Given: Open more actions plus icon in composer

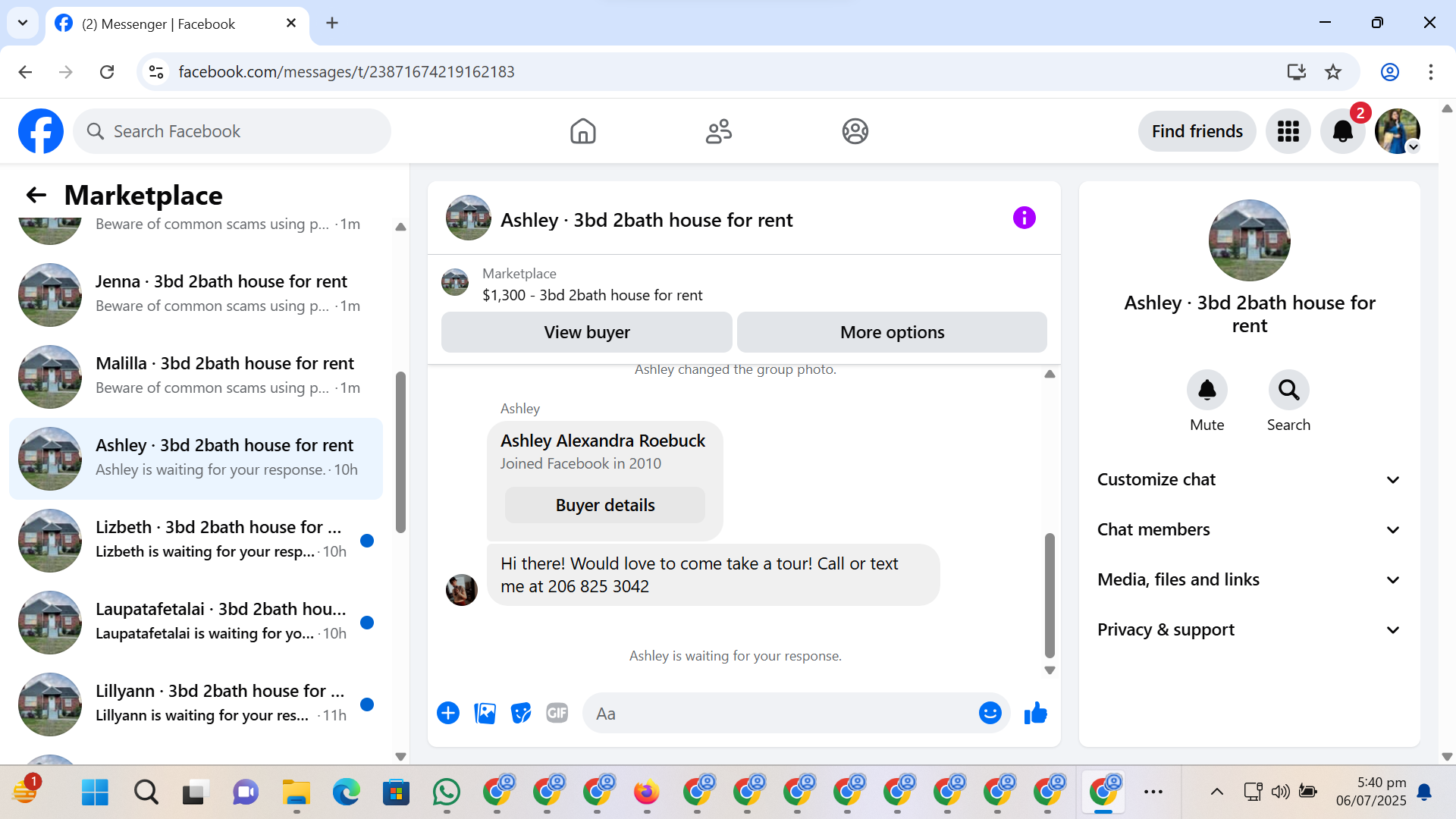Looking at the screenshot, I should tap(448, 713).
